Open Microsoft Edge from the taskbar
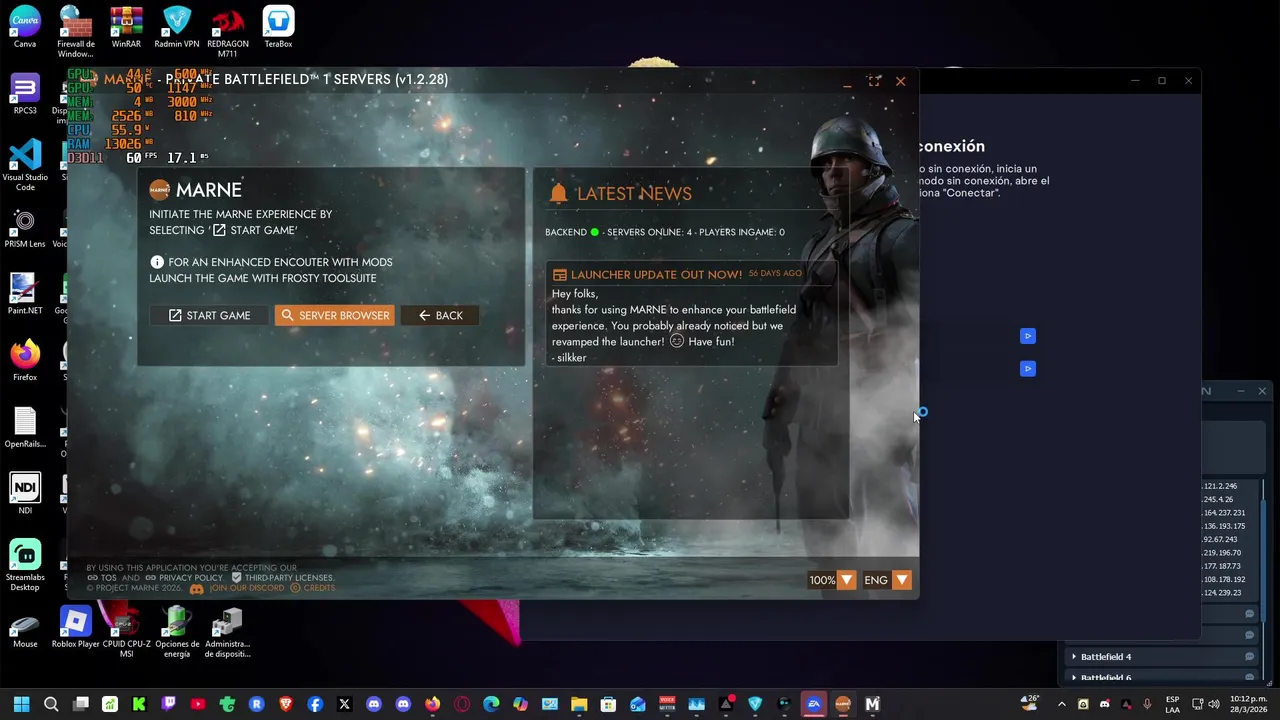This screenshot has height=720, width=1280. [x=491, y=704]
